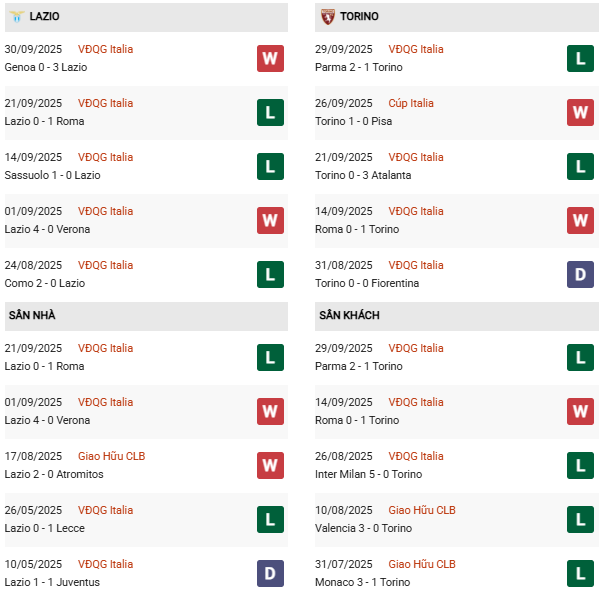Click the W badge for Lazio 2 - 0 Atromitos
The image size is (600, 594).
[x=270, y=465]
